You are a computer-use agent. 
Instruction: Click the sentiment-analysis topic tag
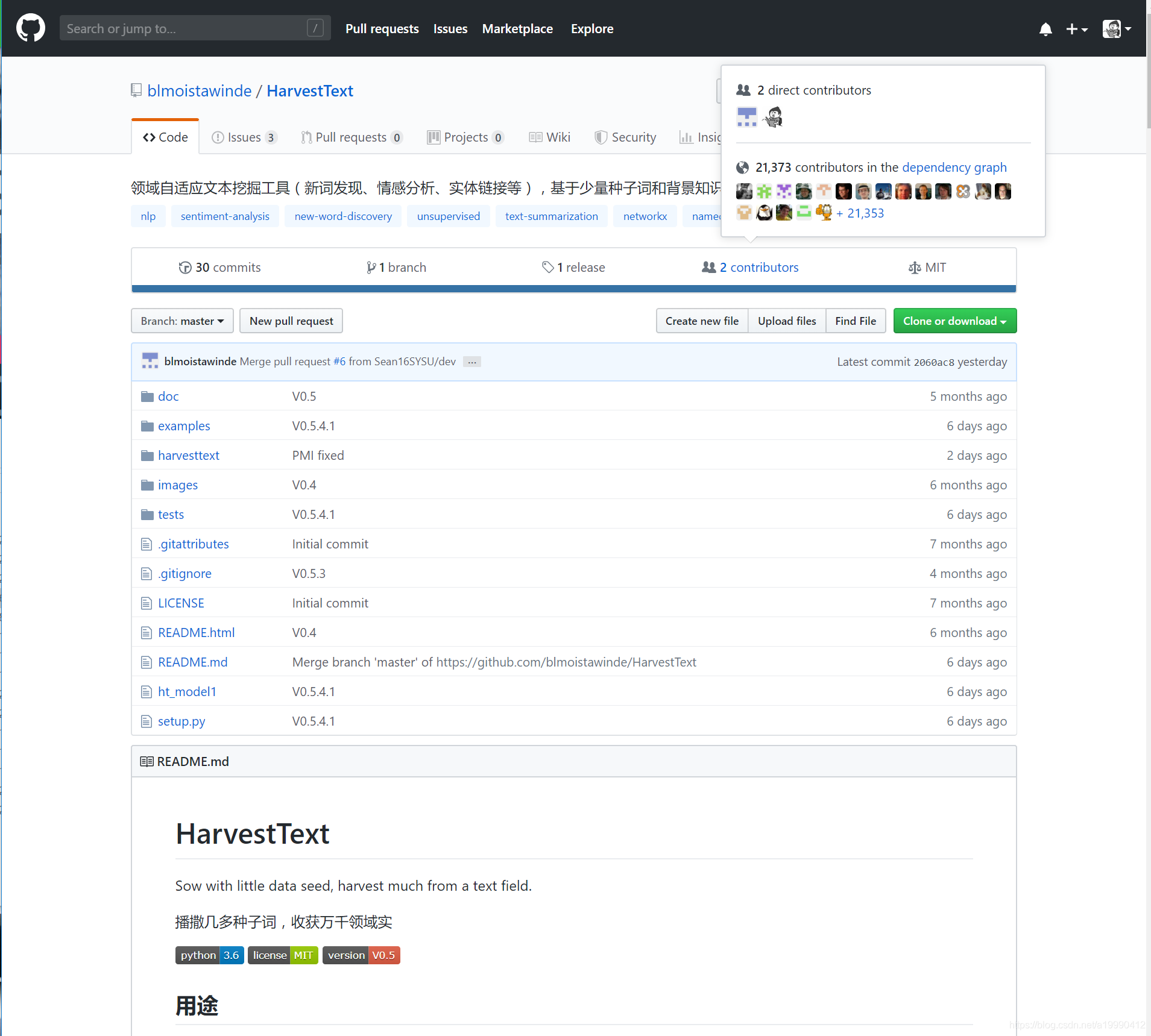click(x=225, y=216)
